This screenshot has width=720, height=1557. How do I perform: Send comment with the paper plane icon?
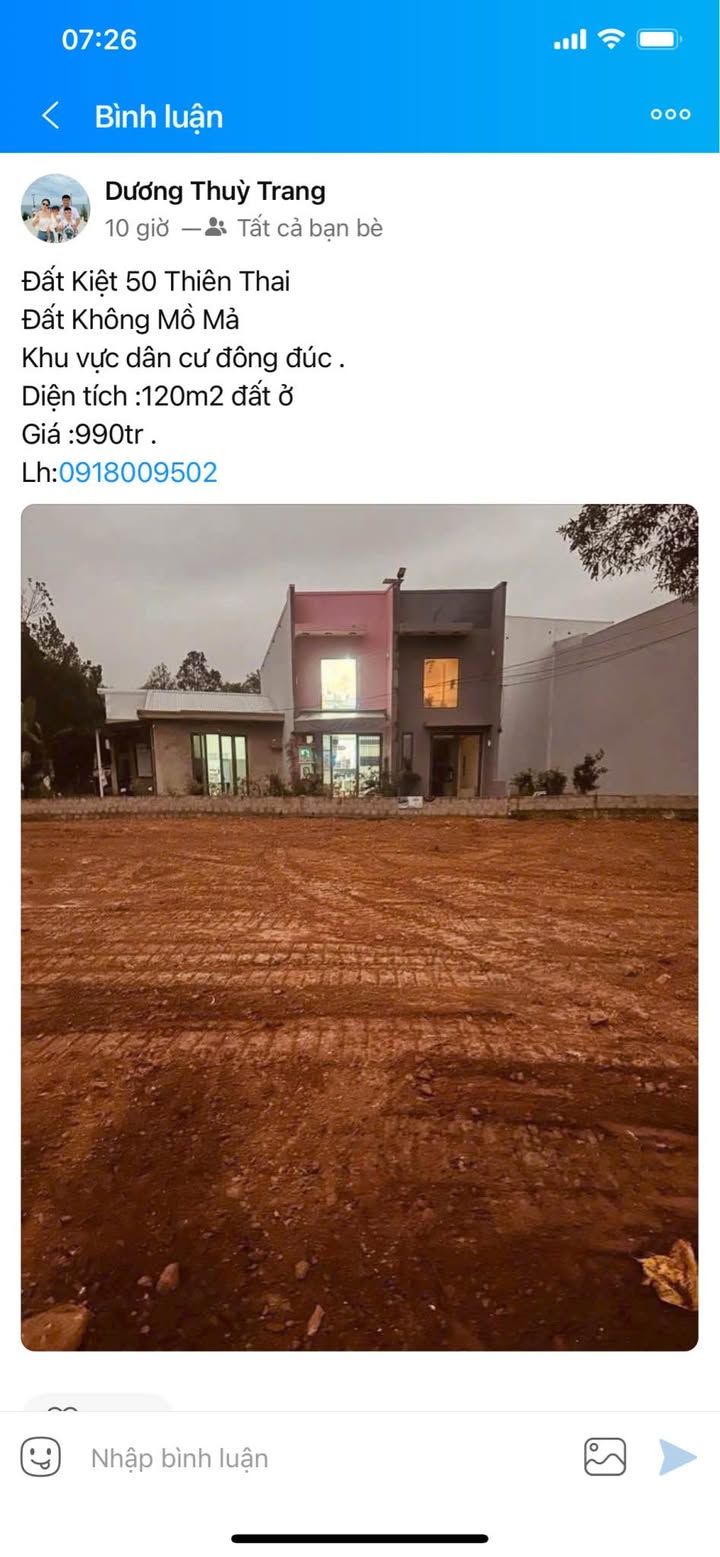tap(678, 1457)
